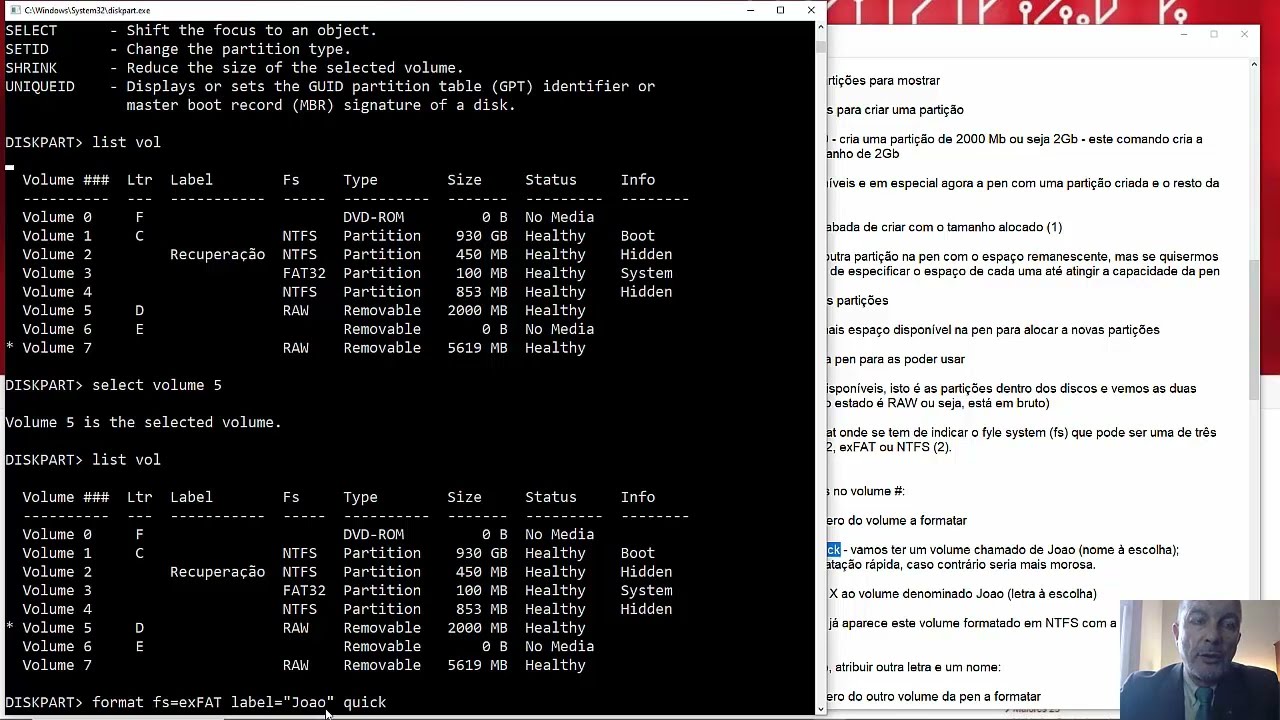The image size is (1280, 720).
Task: Click the diskpart.exe title bar icon
Action: (14, 10)
